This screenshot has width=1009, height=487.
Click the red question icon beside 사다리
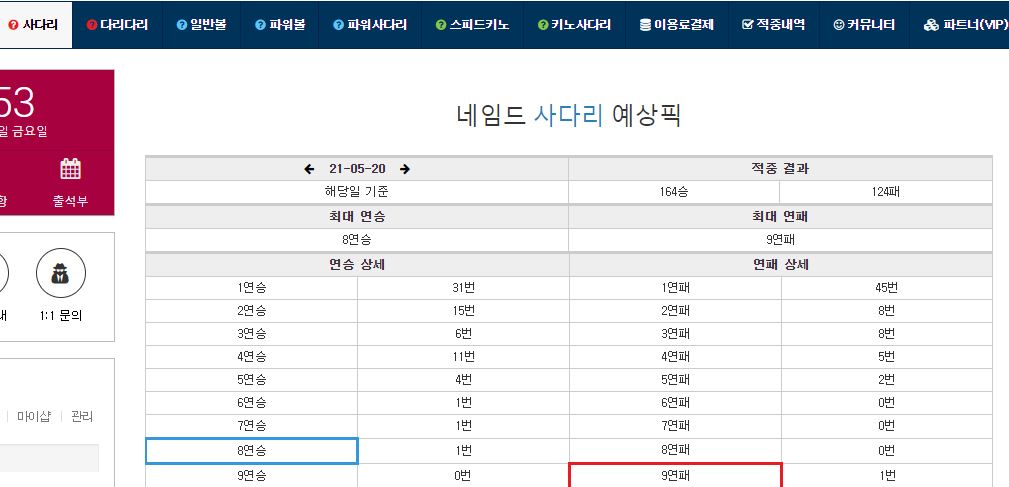click(x=13, y=25)
